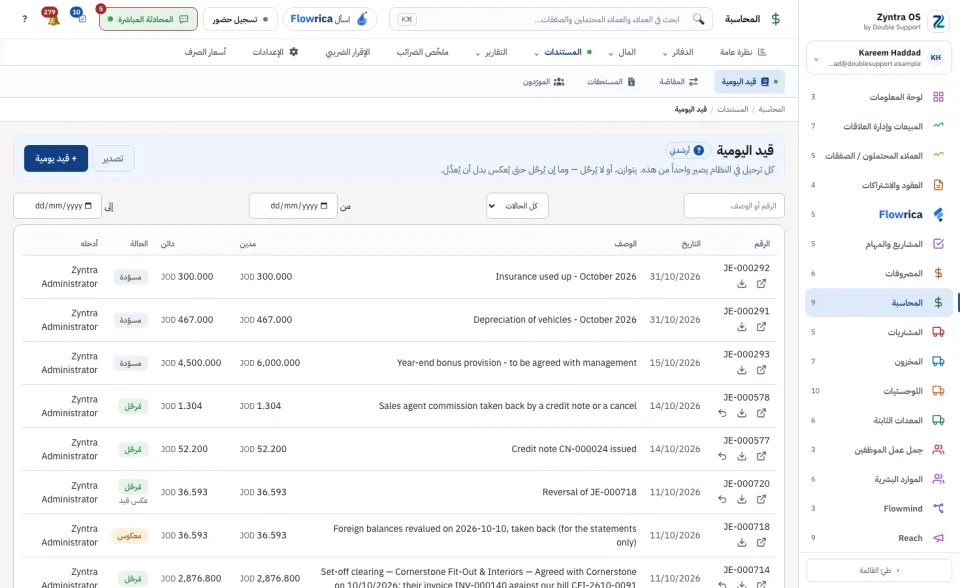The height and width of the screenshot is (588, 960).
Task: Reverse journal entry JE-000720 icon
Action: click(722, 499)
